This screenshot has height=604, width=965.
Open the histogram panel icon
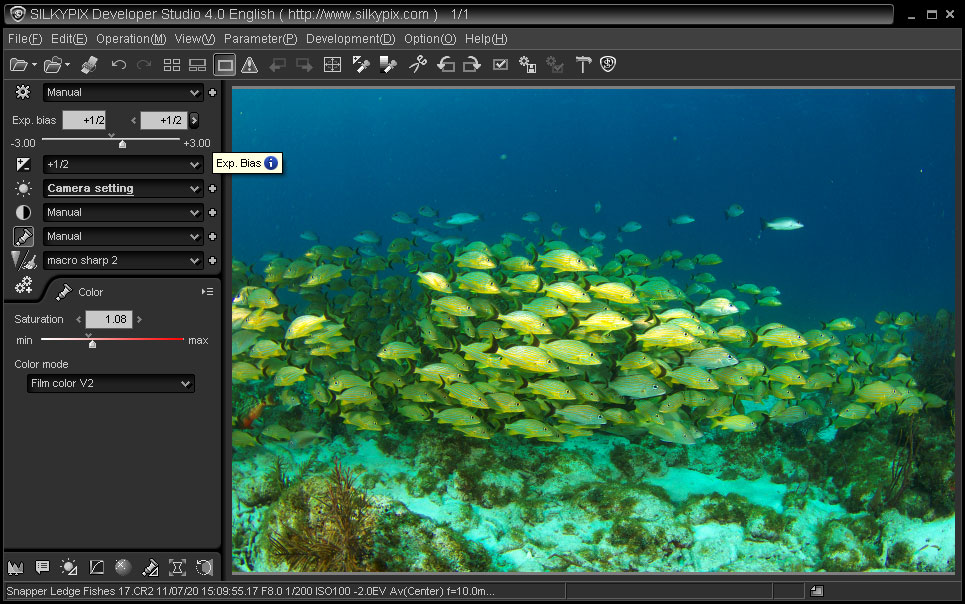(x=15, y=567)
